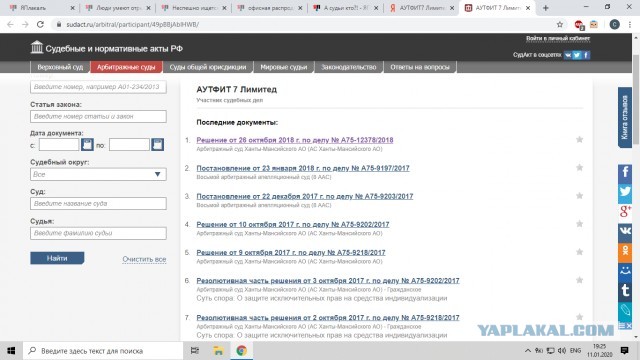Open SudAct VK social page icon in header
Image resolution: width=640 pixels, height=360 pixels.
(568, 55)
